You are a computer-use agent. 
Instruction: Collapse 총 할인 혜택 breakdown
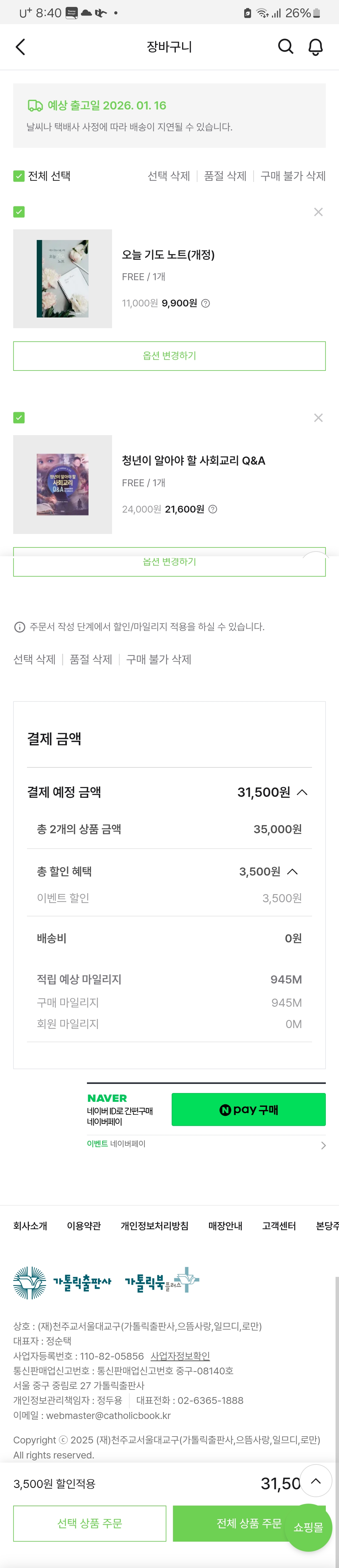292,871
